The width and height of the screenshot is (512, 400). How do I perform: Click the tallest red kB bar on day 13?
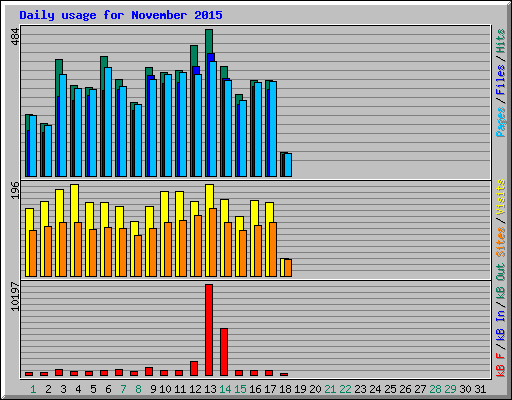point(209,330)
